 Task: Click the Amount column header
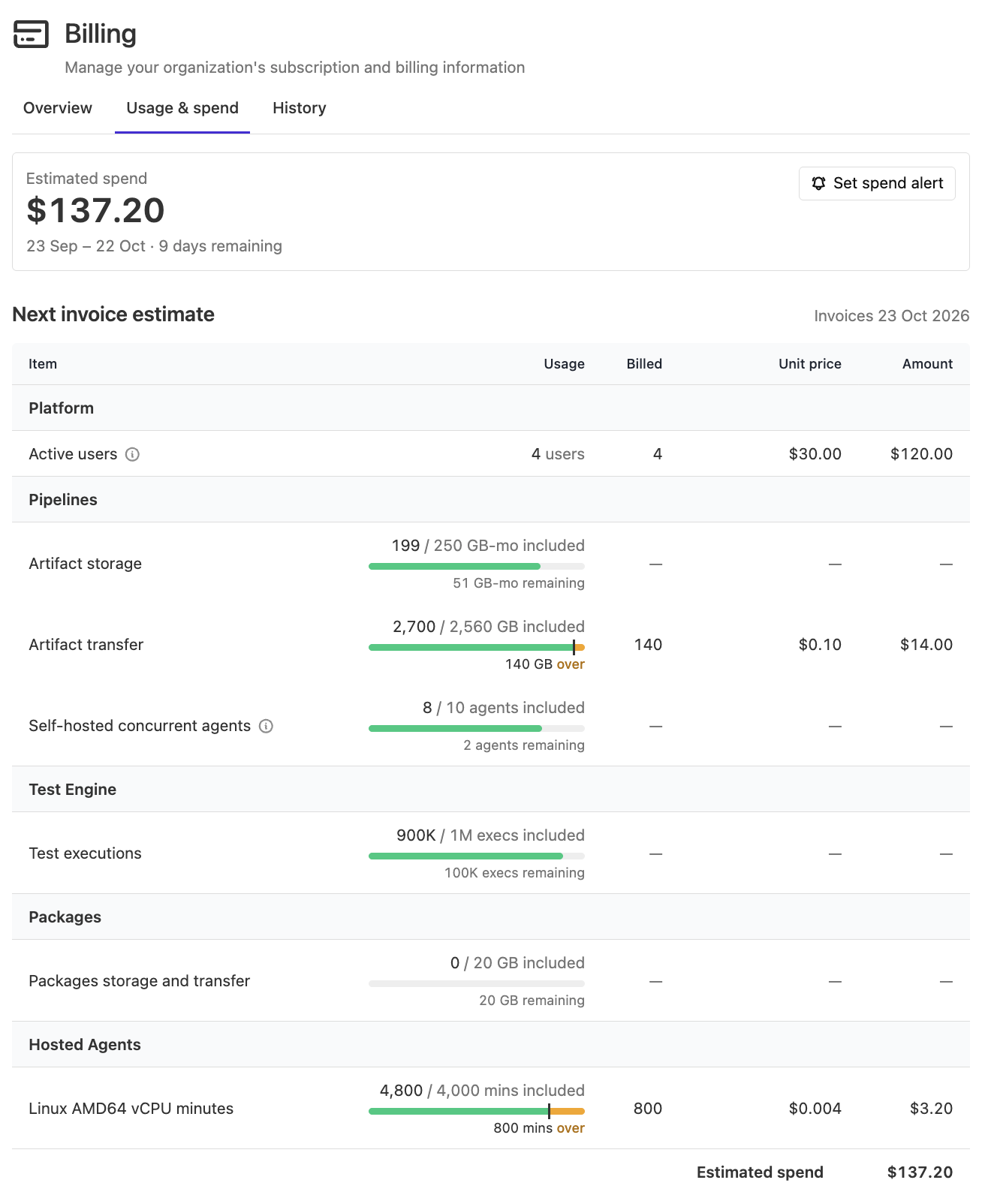pos(927,364)
